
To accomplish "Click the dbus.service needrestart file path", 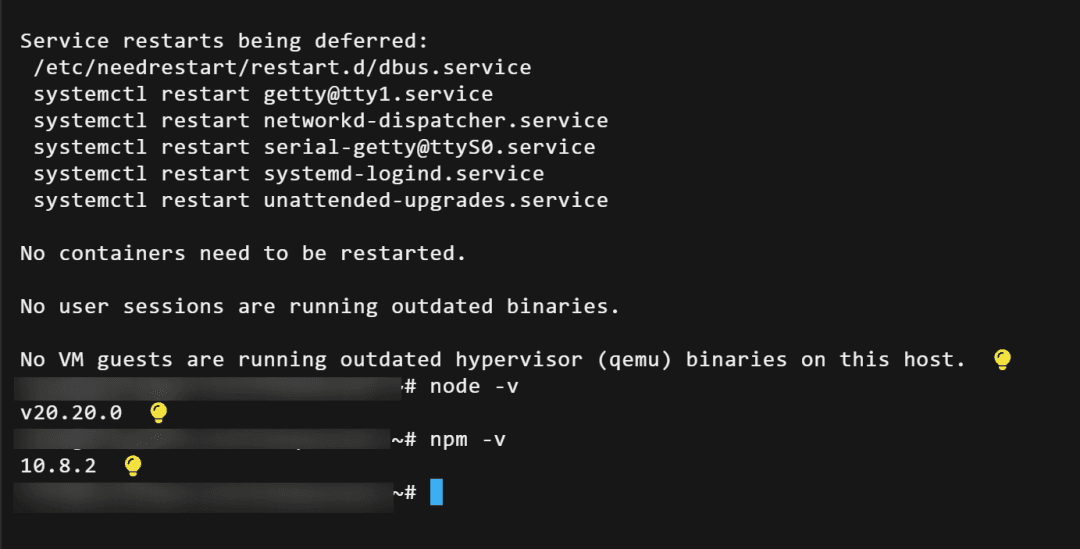I will 282,68.
